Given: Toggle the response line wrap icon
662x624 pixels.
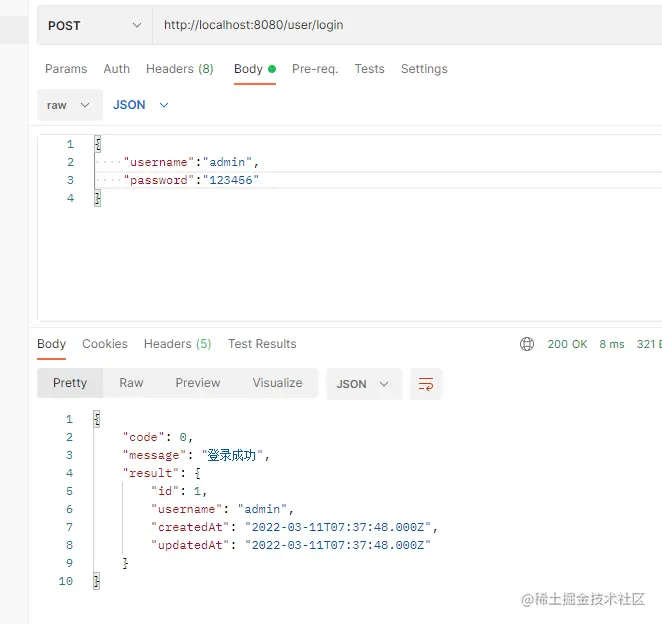Looking at the screenshot, I should click(426, 384).
